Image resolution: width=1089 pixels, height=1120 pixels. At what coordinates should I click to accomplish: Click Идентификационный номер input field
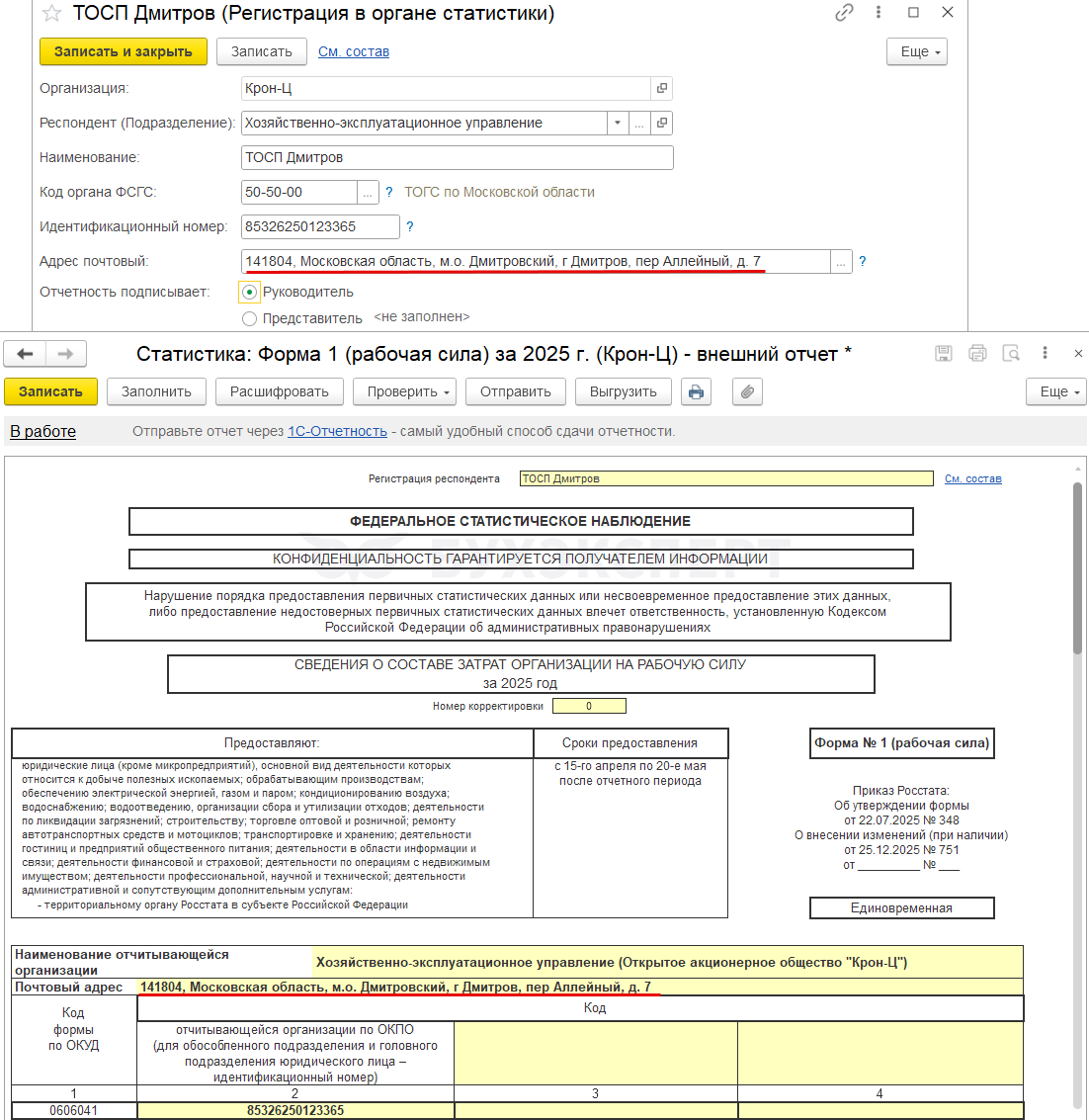tap(320, 226)
